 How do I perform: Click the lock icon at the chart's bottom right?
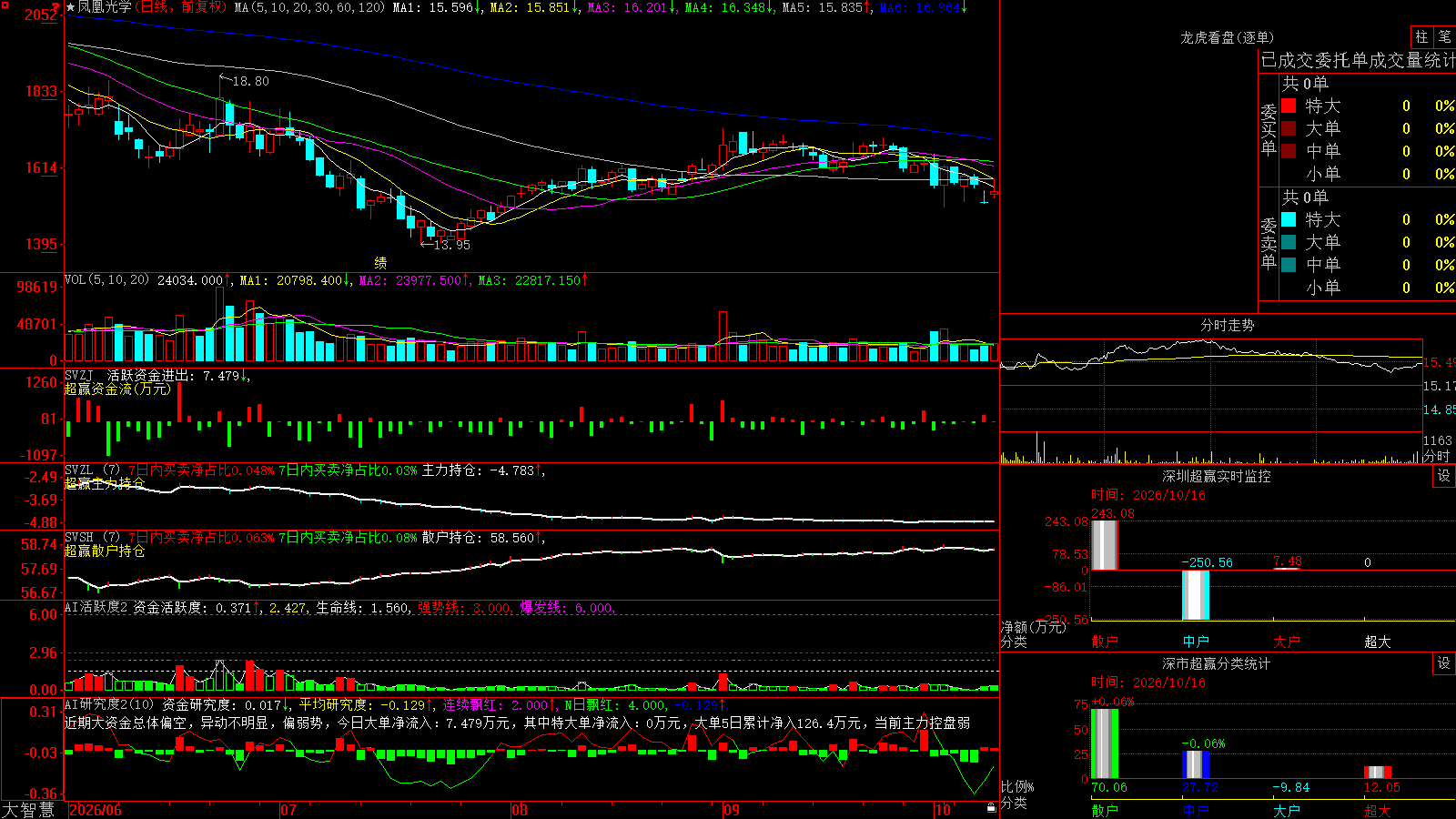tap(991, 808)
